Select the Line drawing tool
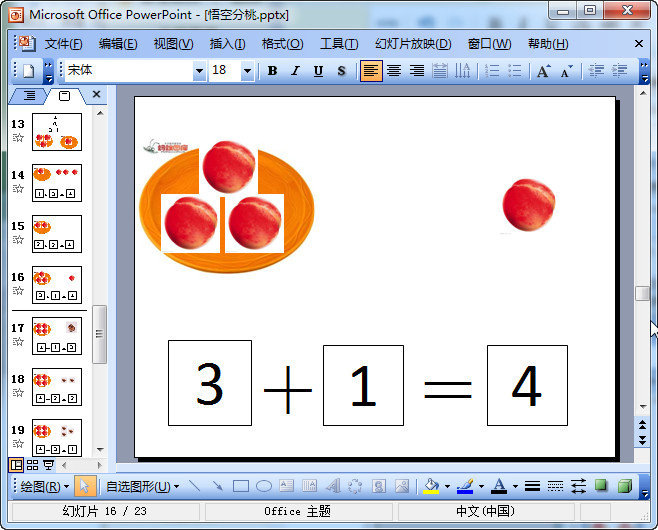Screen dimensions: 658x530 pyautogui.click(x=194, y=486)
